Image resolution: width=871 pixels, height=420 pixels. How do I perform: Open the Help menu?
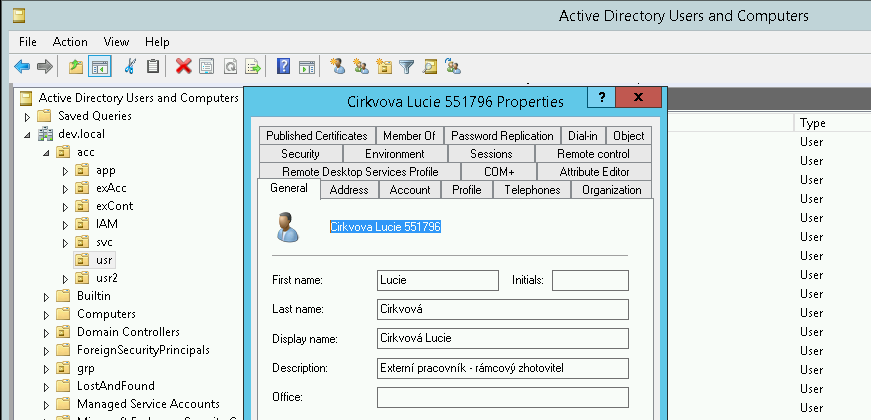pos(157,42)
